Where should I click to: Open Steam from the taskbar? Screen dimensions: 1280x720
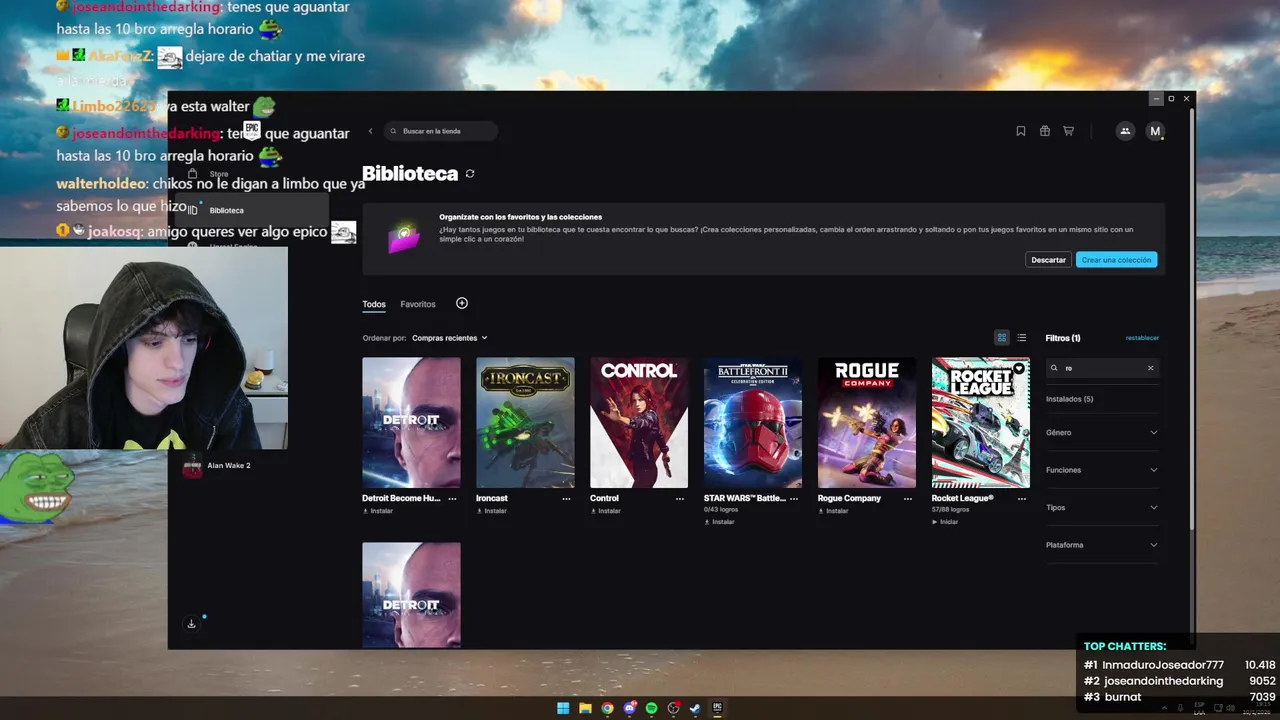click(x=695, y=708)
